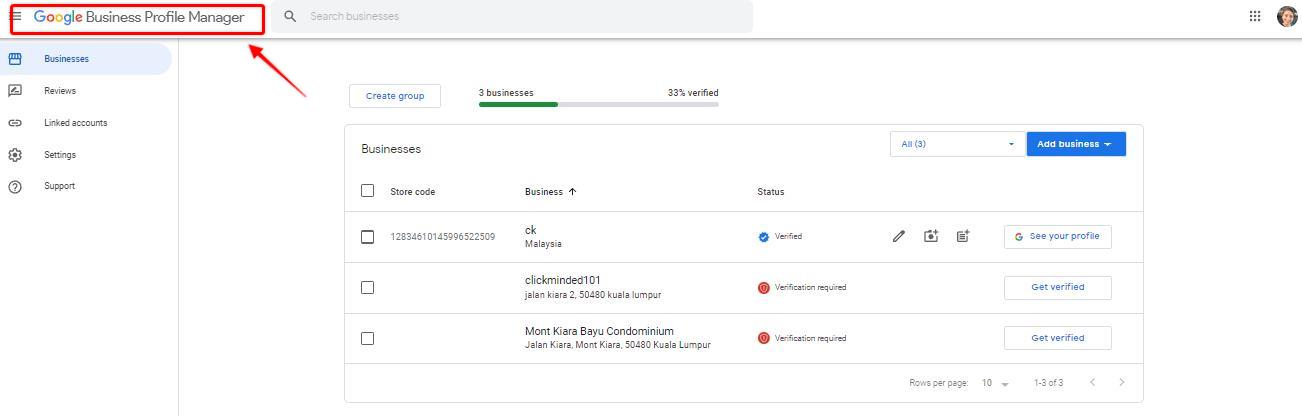Toggle the select all businesses checkbox

click(367, 191)
